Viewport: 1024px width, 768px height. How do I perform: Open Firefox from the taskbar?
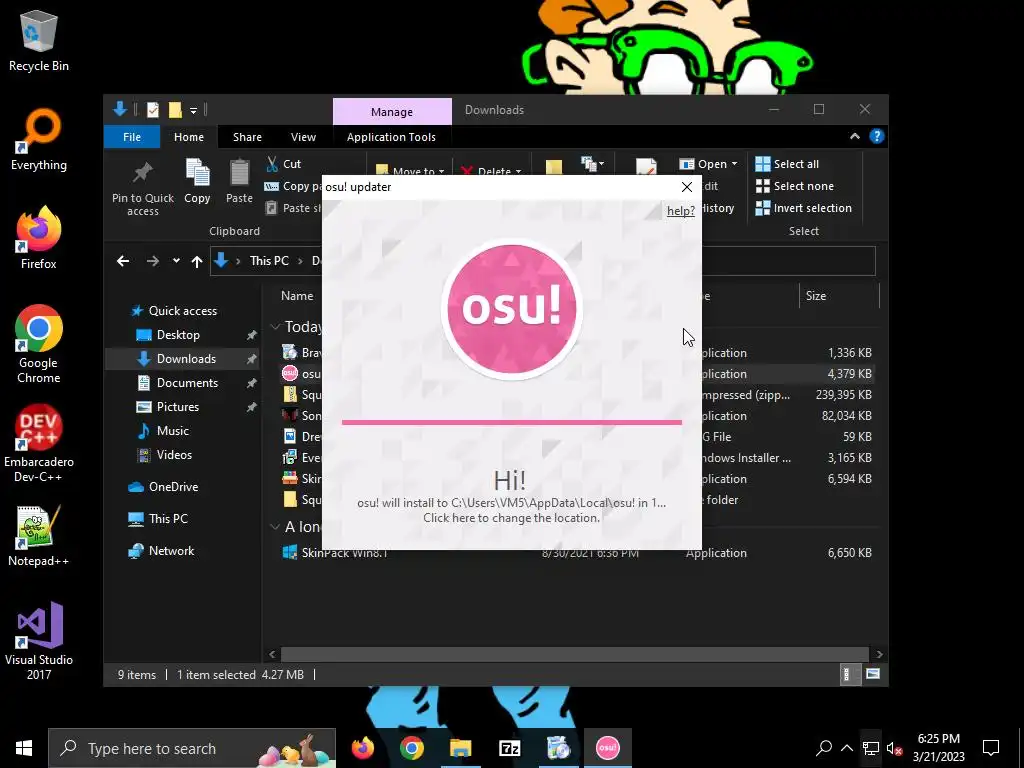pos(363,748)
